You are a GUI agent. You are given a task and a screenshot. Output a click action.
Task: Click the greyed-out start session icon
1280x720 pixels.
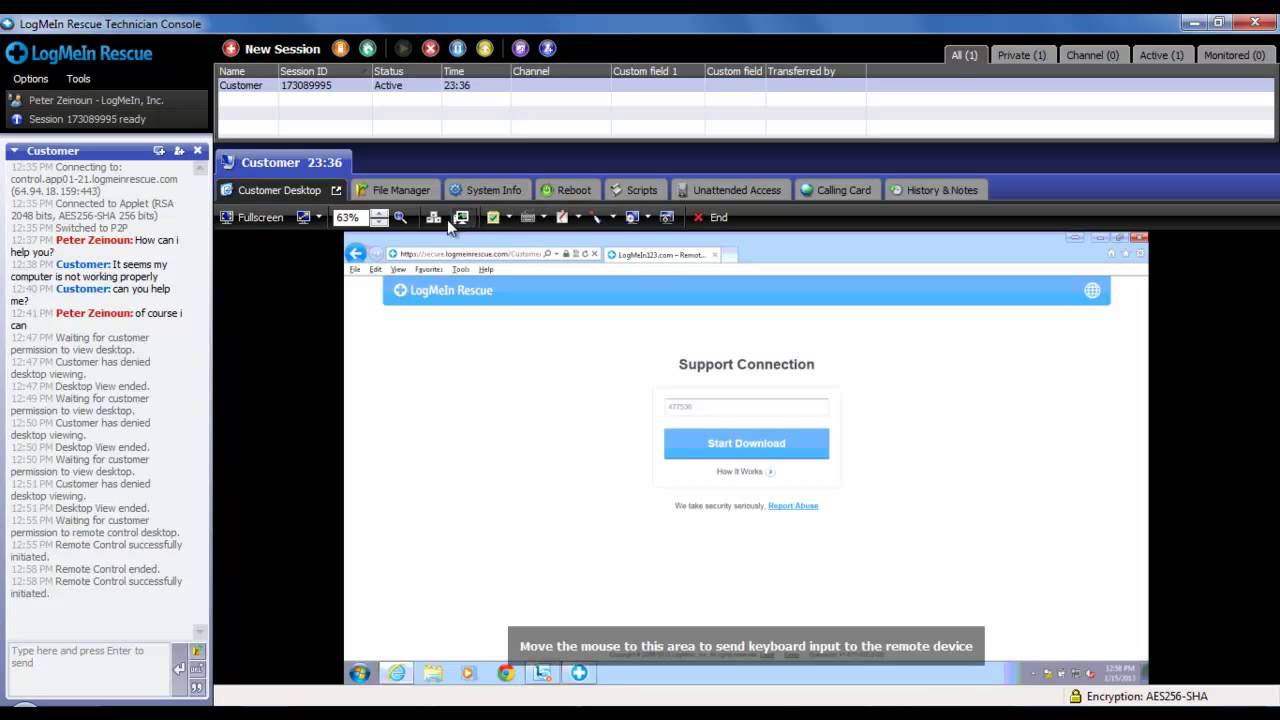click(403, 48)
